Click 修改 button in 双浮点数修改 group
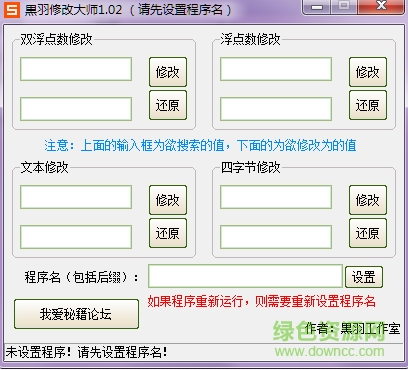 click(168, 72)
